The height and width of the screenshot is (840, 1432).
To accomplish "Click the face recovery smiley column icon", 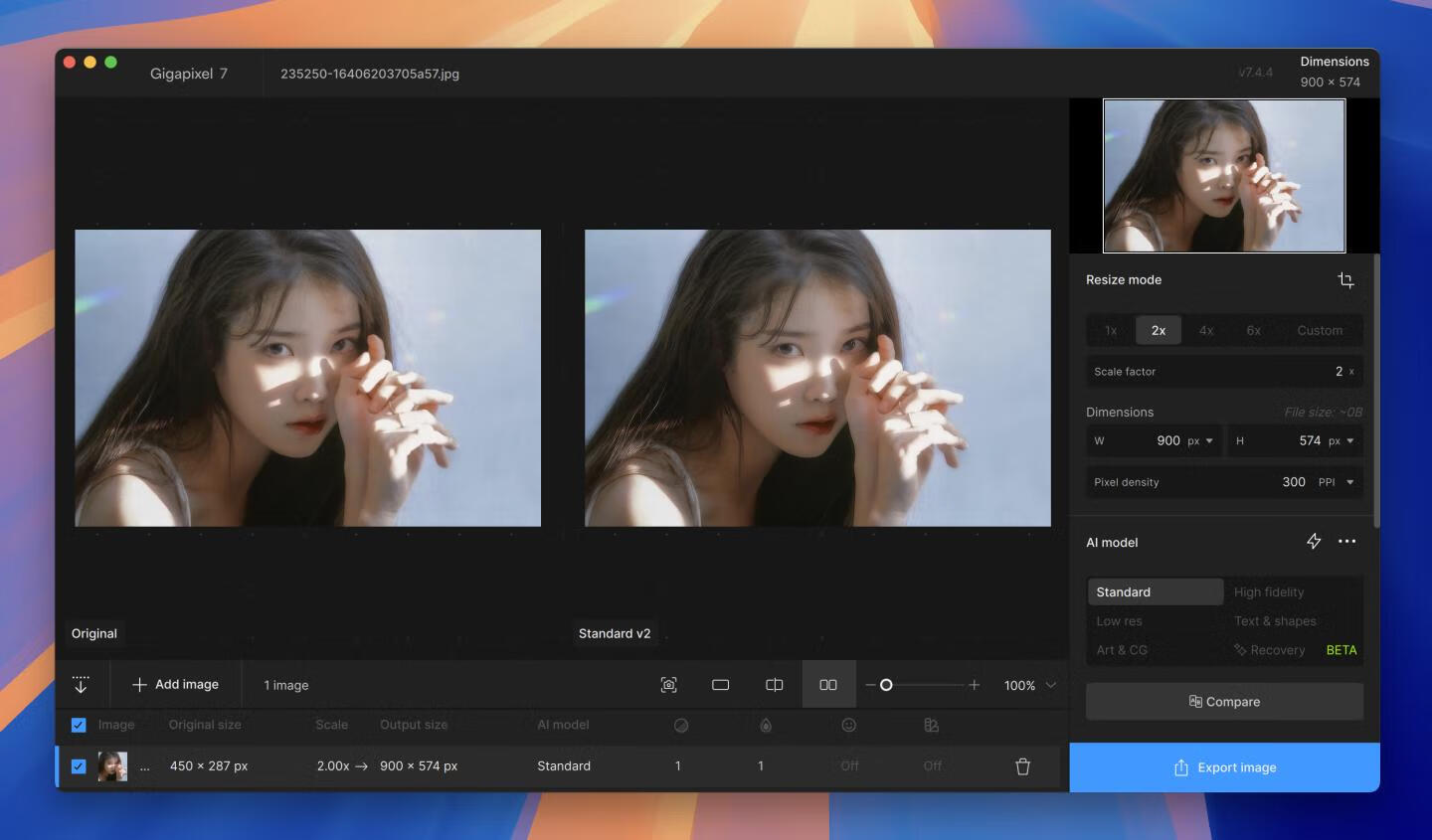I will [x=849, y=725].
